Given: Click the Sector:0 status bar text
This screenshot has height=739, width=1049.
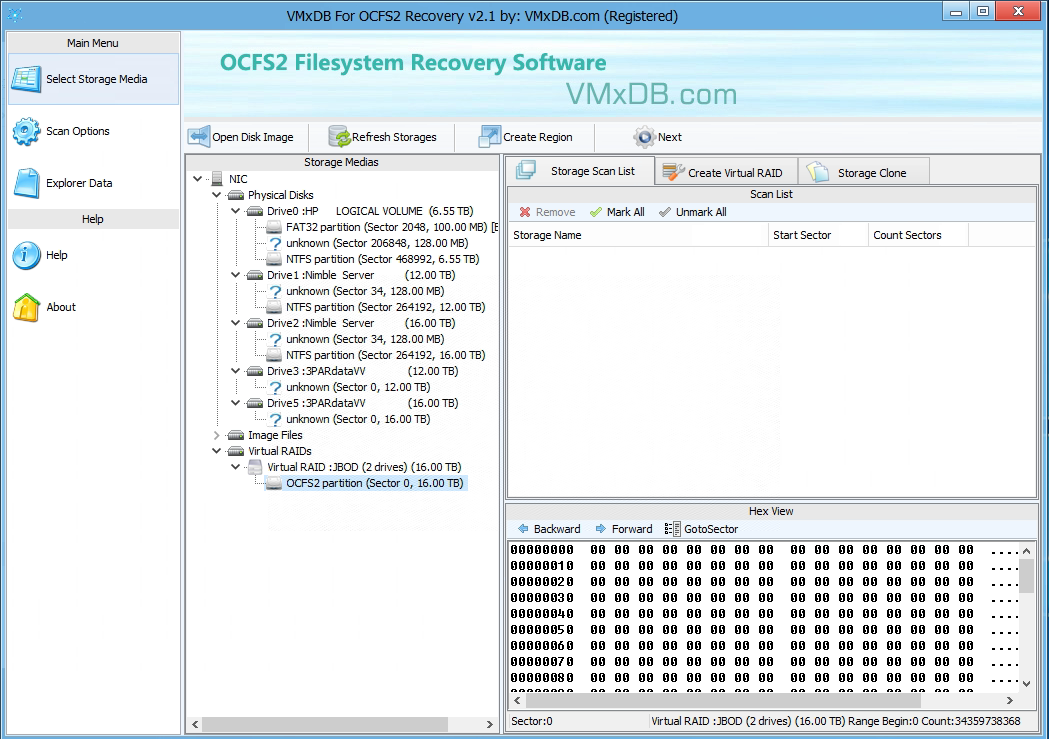Looking at the screenshot, I should pyautogui.click(x=532, y=722).
